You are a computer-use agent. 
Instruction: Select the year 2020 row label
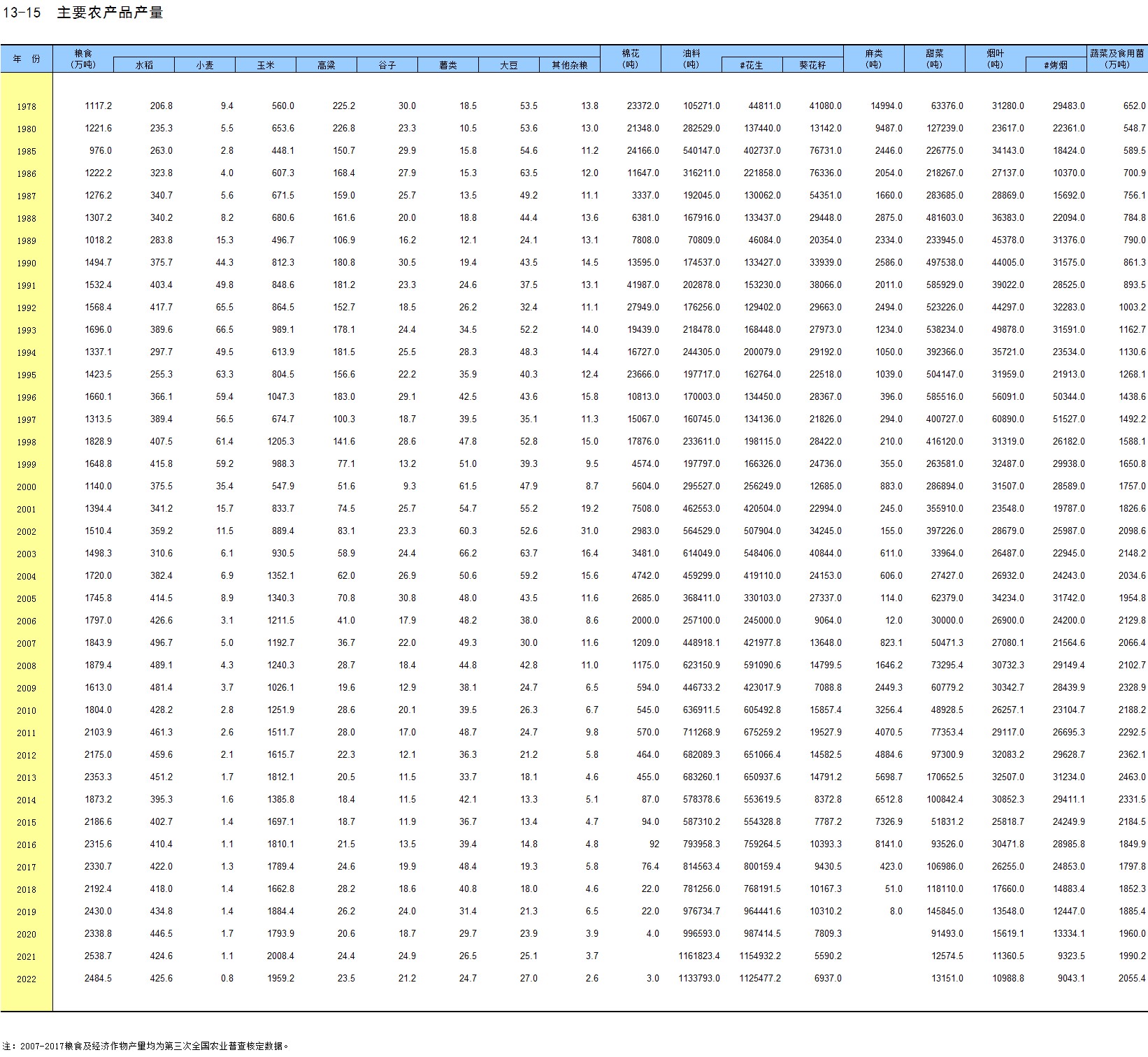pos(27,935)
